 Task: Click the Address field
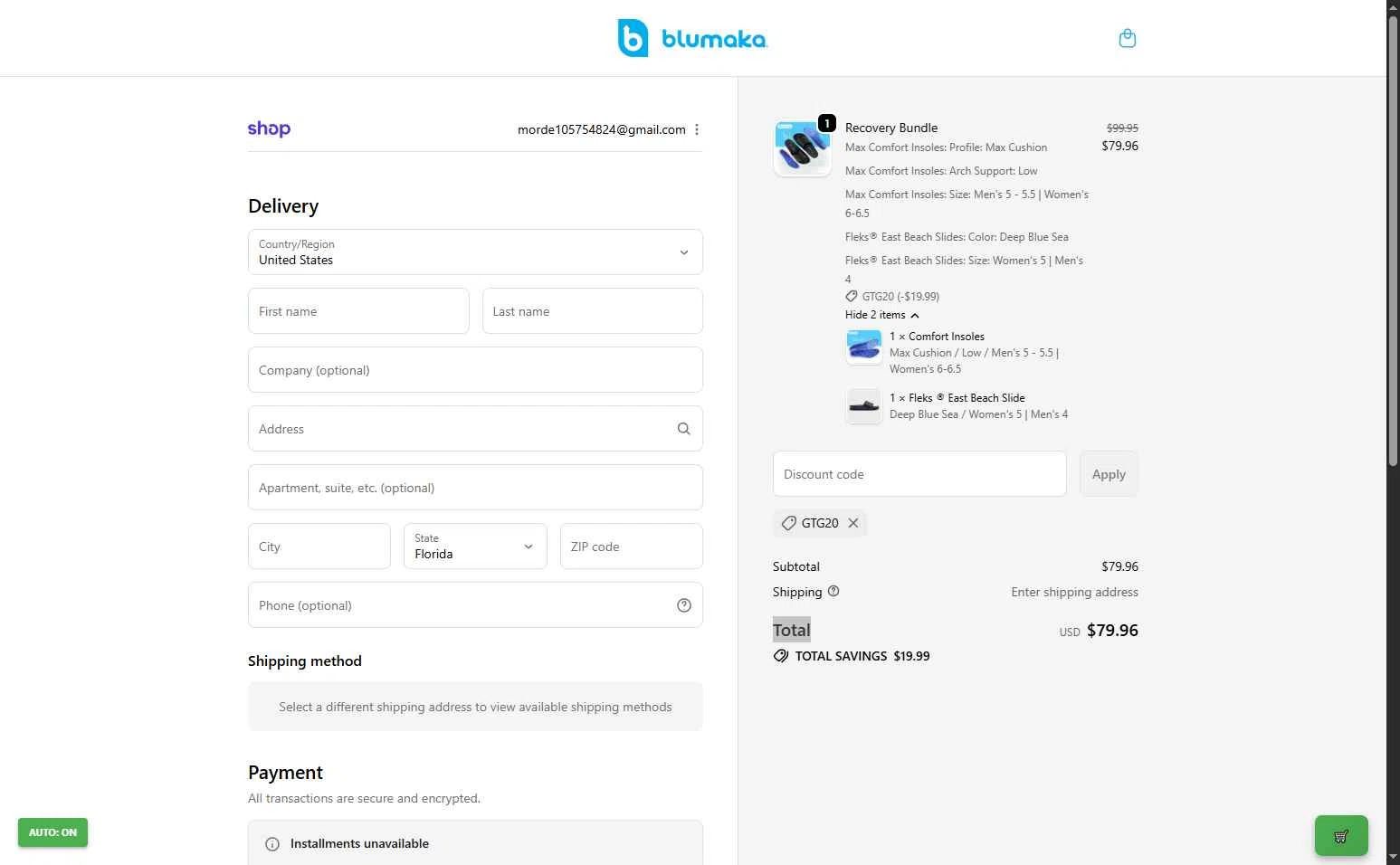475,429
